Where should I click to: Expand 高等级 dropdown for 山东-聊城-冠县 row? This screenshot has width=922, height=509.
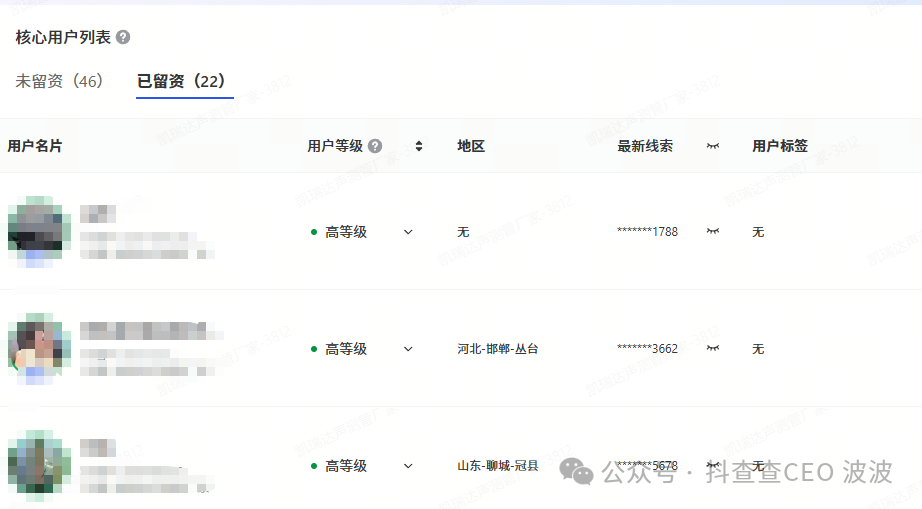[x=408, y=466]
